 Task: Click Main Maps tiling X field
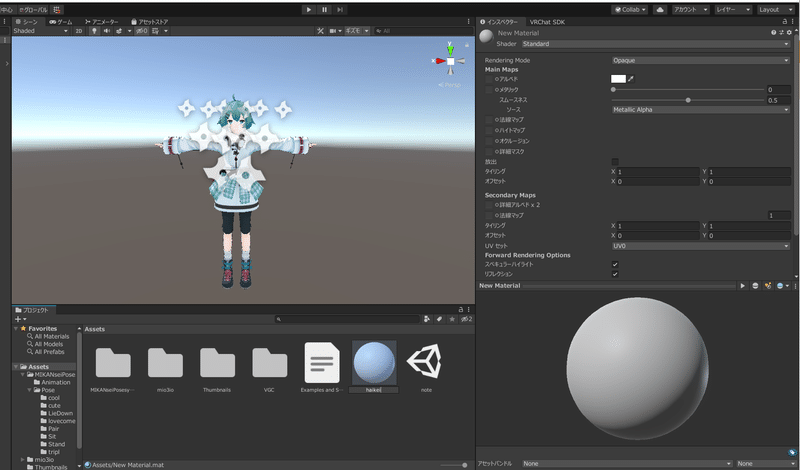pos(658,172)
